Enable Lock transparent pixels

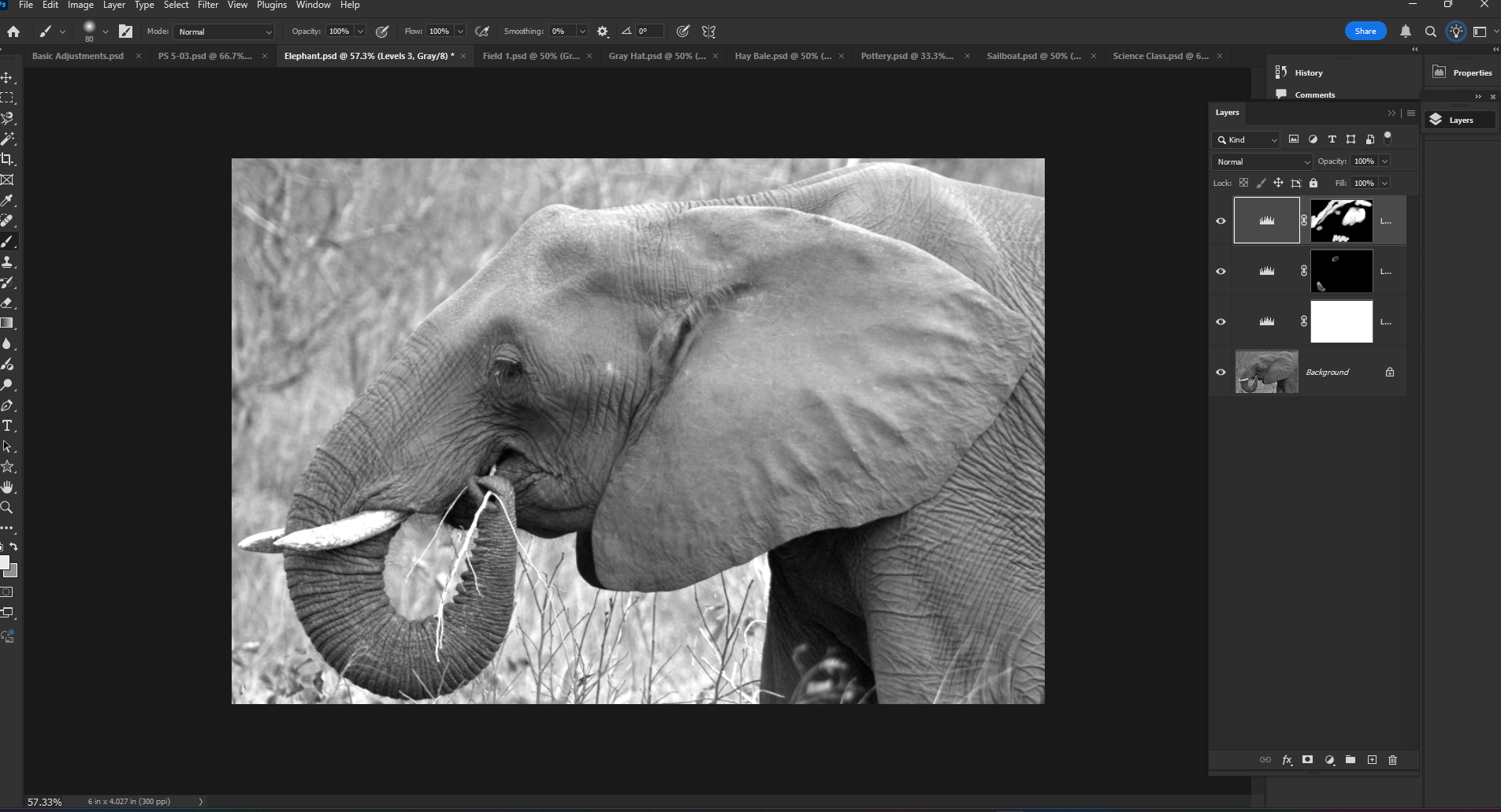(x=1245, y=183)
